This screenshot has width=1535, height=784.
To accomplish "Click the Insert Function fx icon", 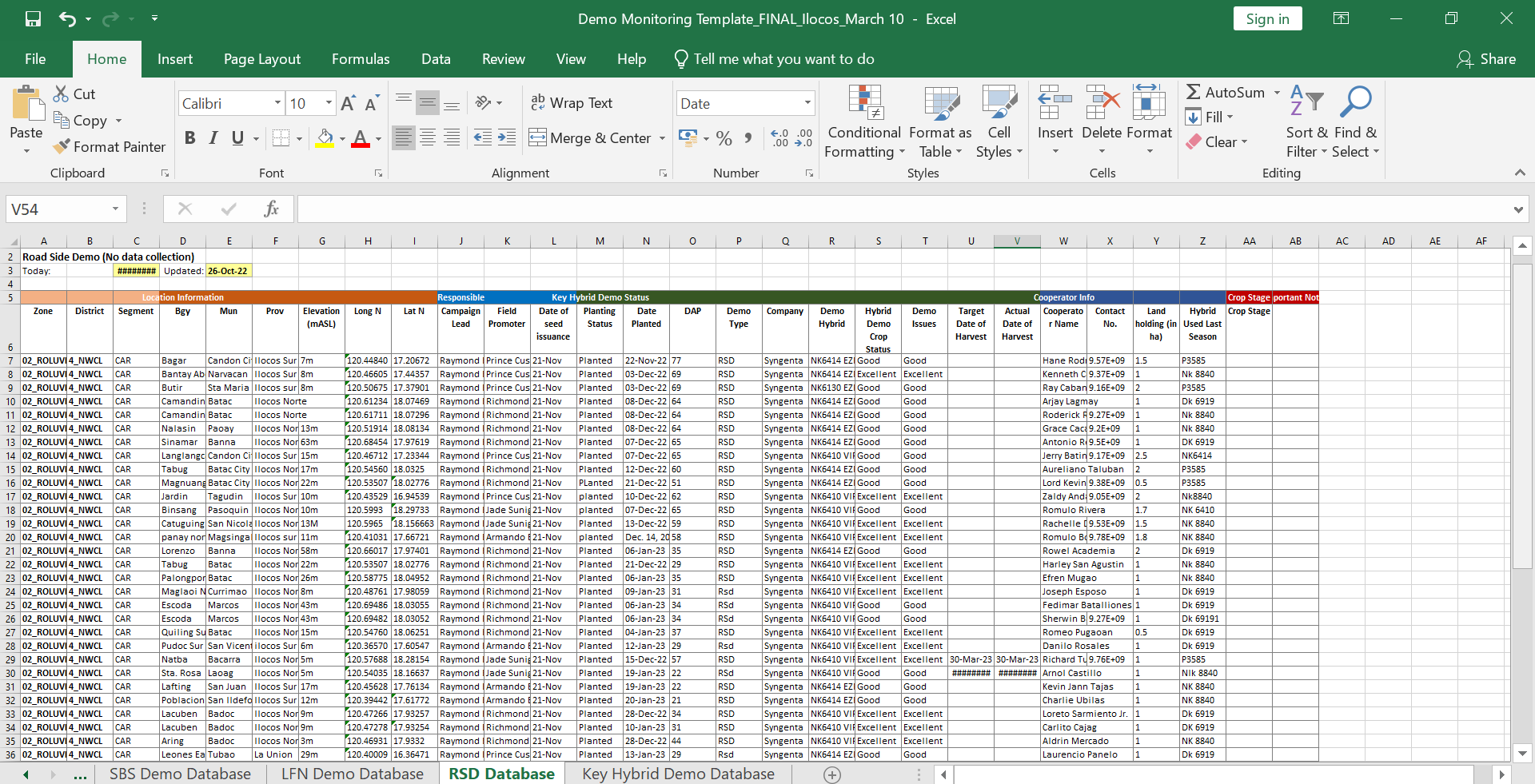I will (x=271, y=209).
